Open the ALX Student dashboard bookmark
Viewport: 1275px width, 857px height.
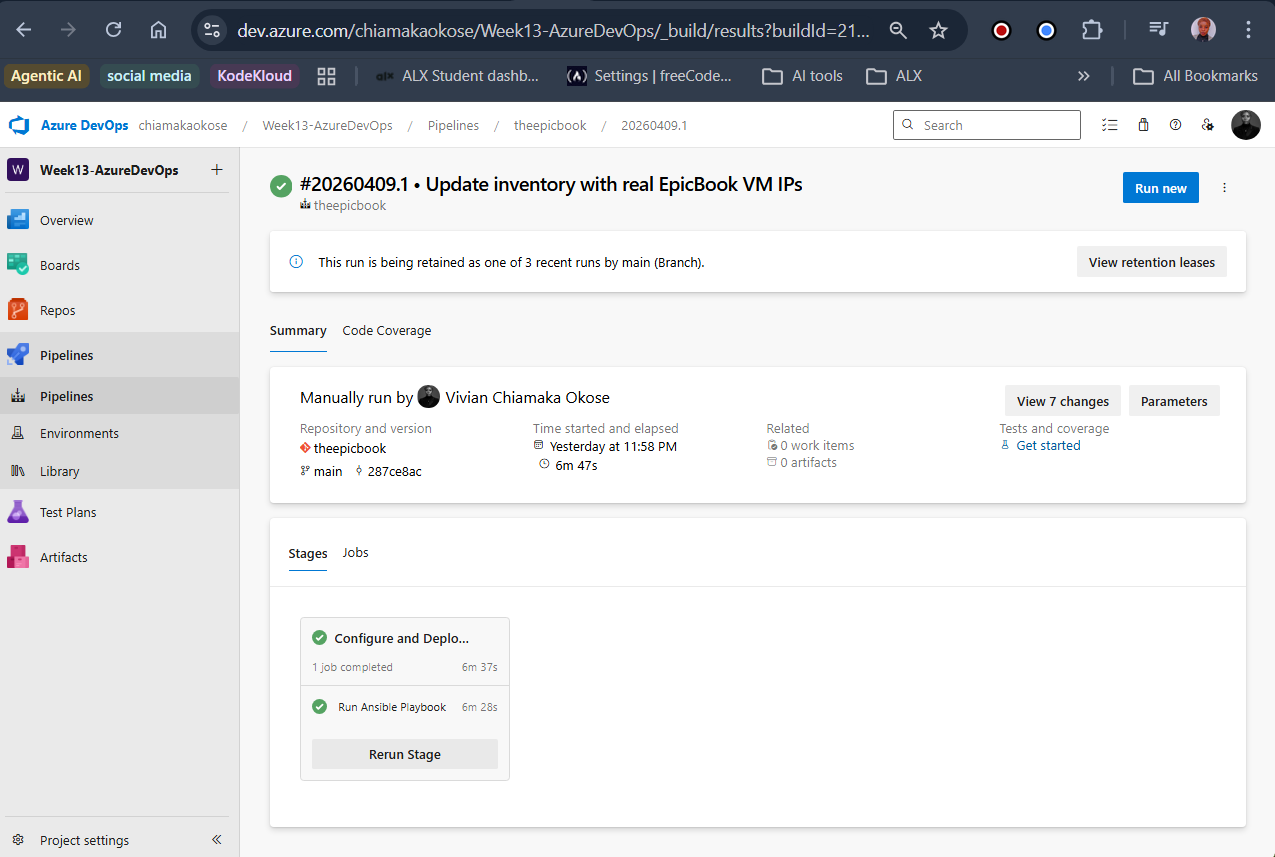pos(457,76)
